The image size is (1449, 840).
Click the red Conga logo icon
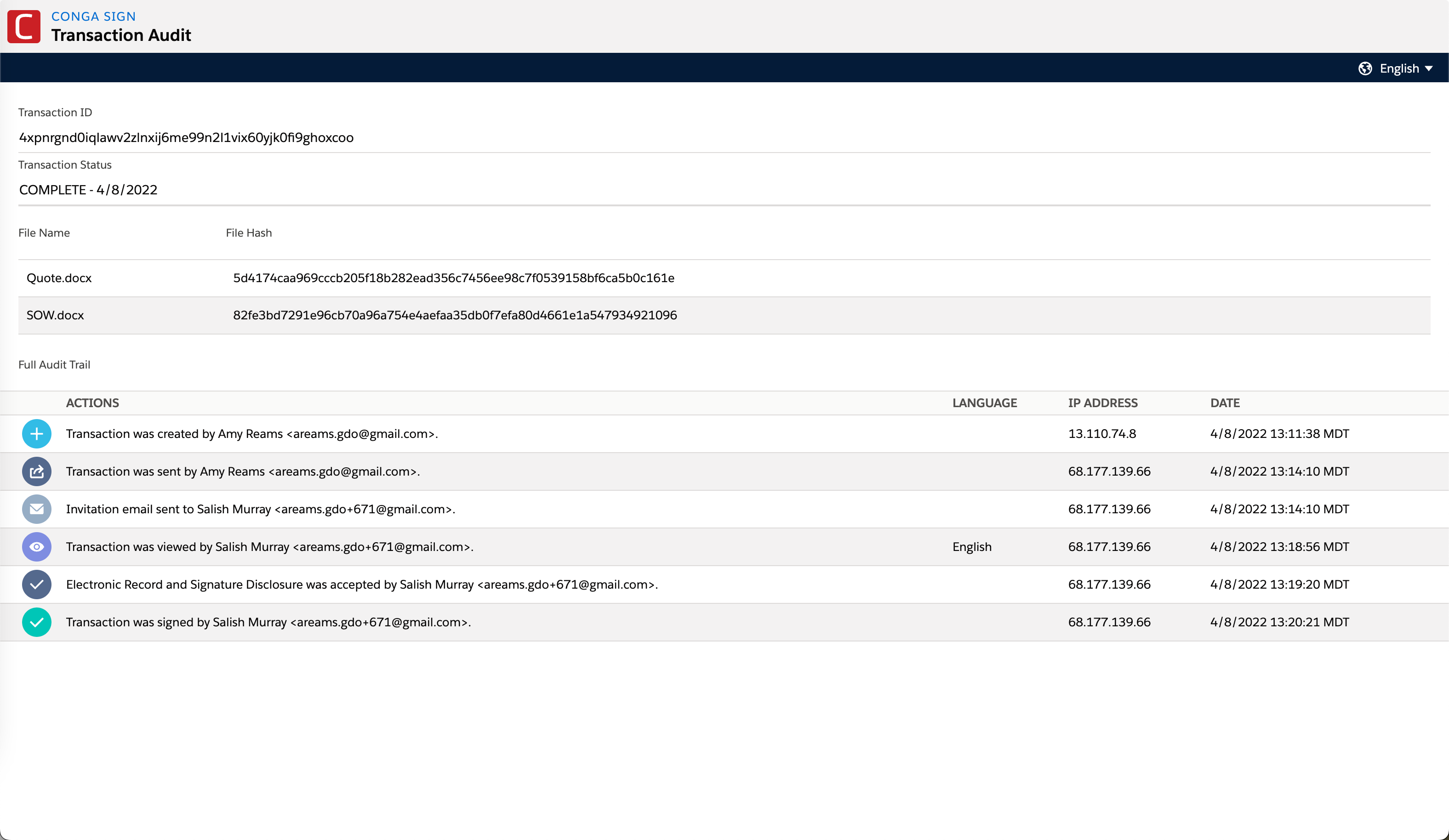[23, 27]
